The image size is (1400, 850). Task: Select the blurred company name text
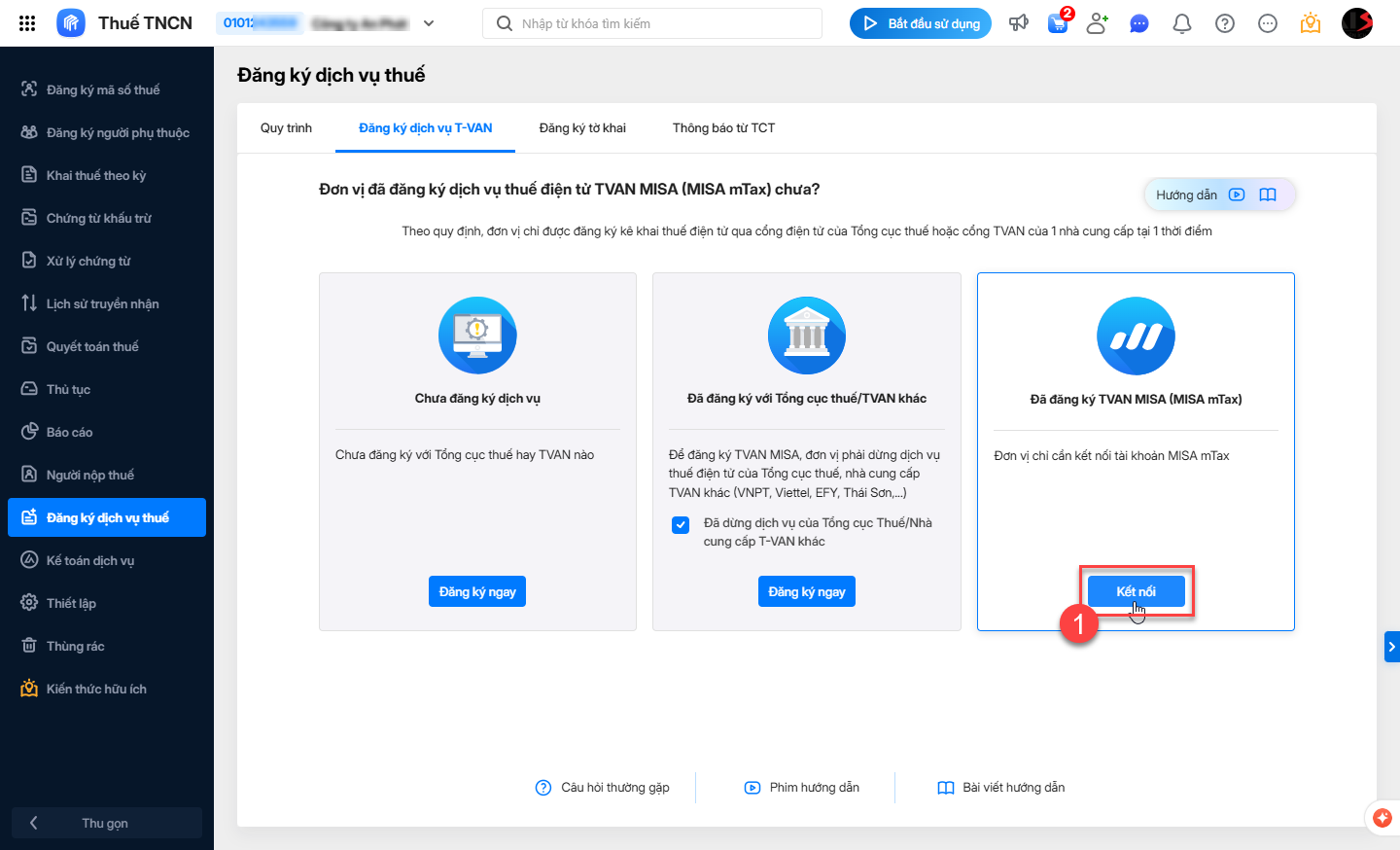click(360, 23)
